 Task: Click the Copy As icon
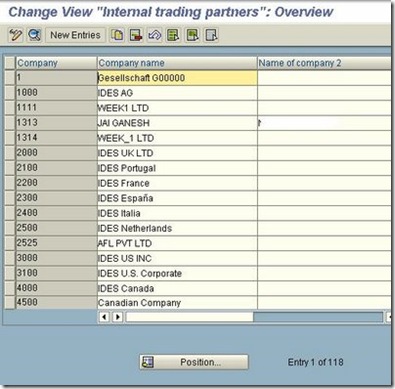pyautogui.click(x=117, y=35)
